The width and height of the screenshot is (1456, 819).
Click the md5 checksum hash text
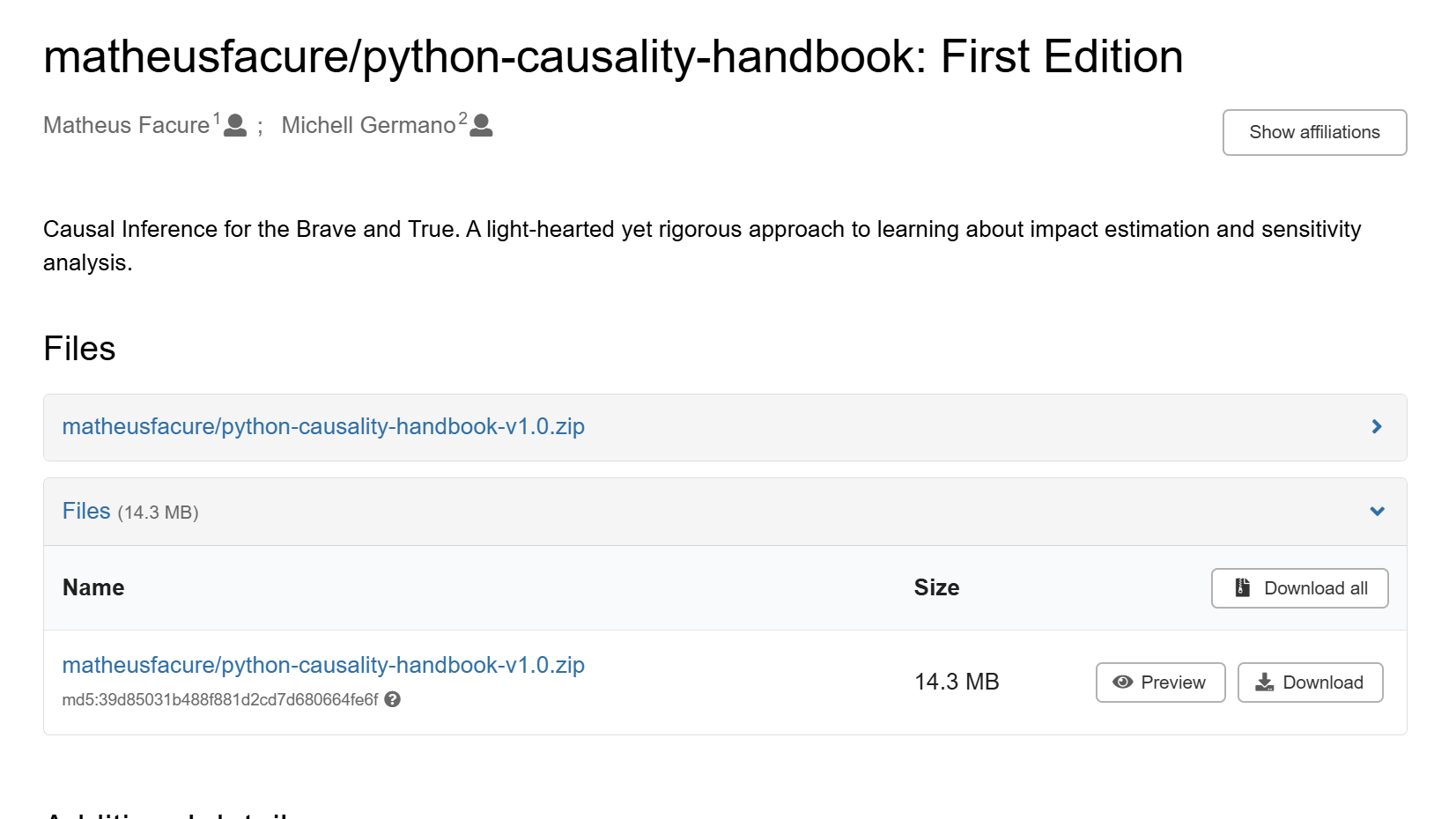(x=220, y=700)
